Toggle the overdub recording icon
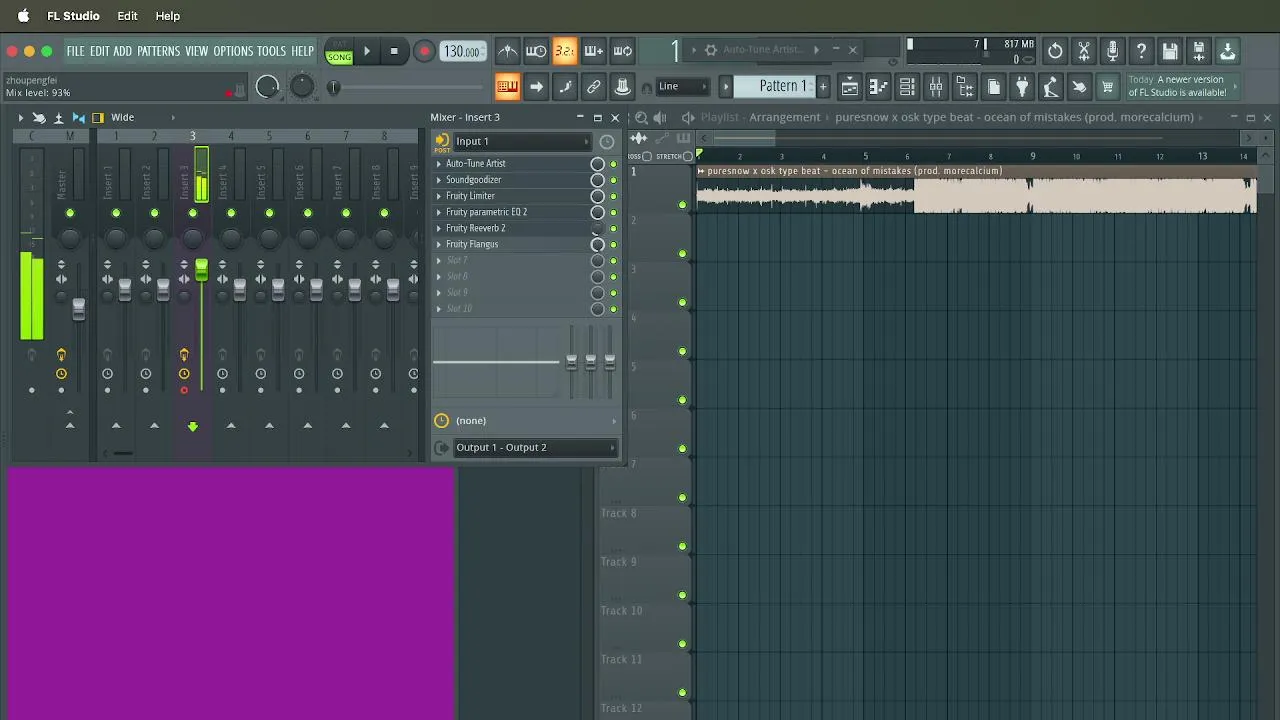The width and height of the screenshot is (1280, 720). (x=594, y=51)
